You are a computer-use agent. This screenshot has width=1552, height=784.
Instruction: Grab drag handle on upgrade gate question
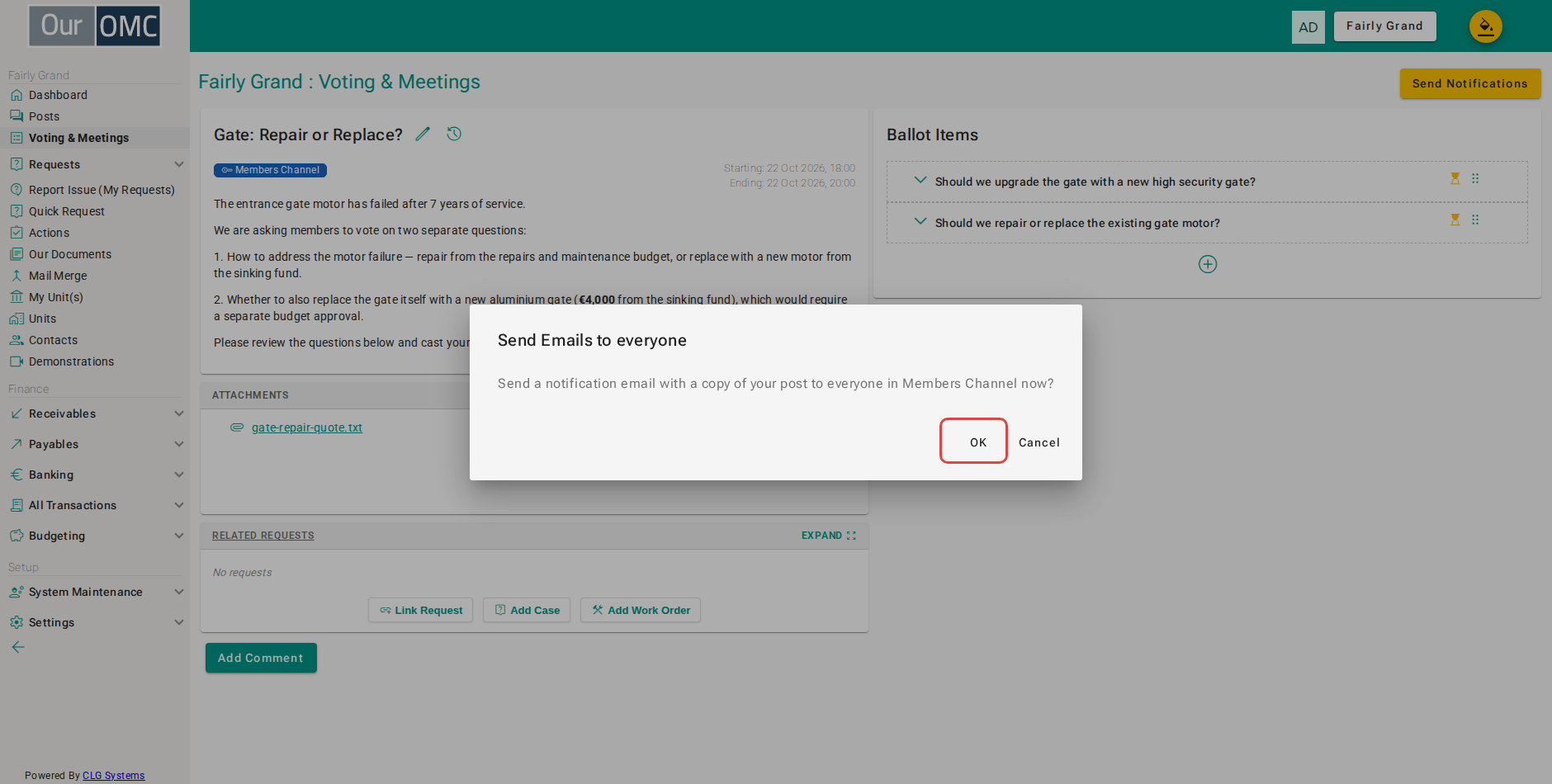[x=1475, y=178]
